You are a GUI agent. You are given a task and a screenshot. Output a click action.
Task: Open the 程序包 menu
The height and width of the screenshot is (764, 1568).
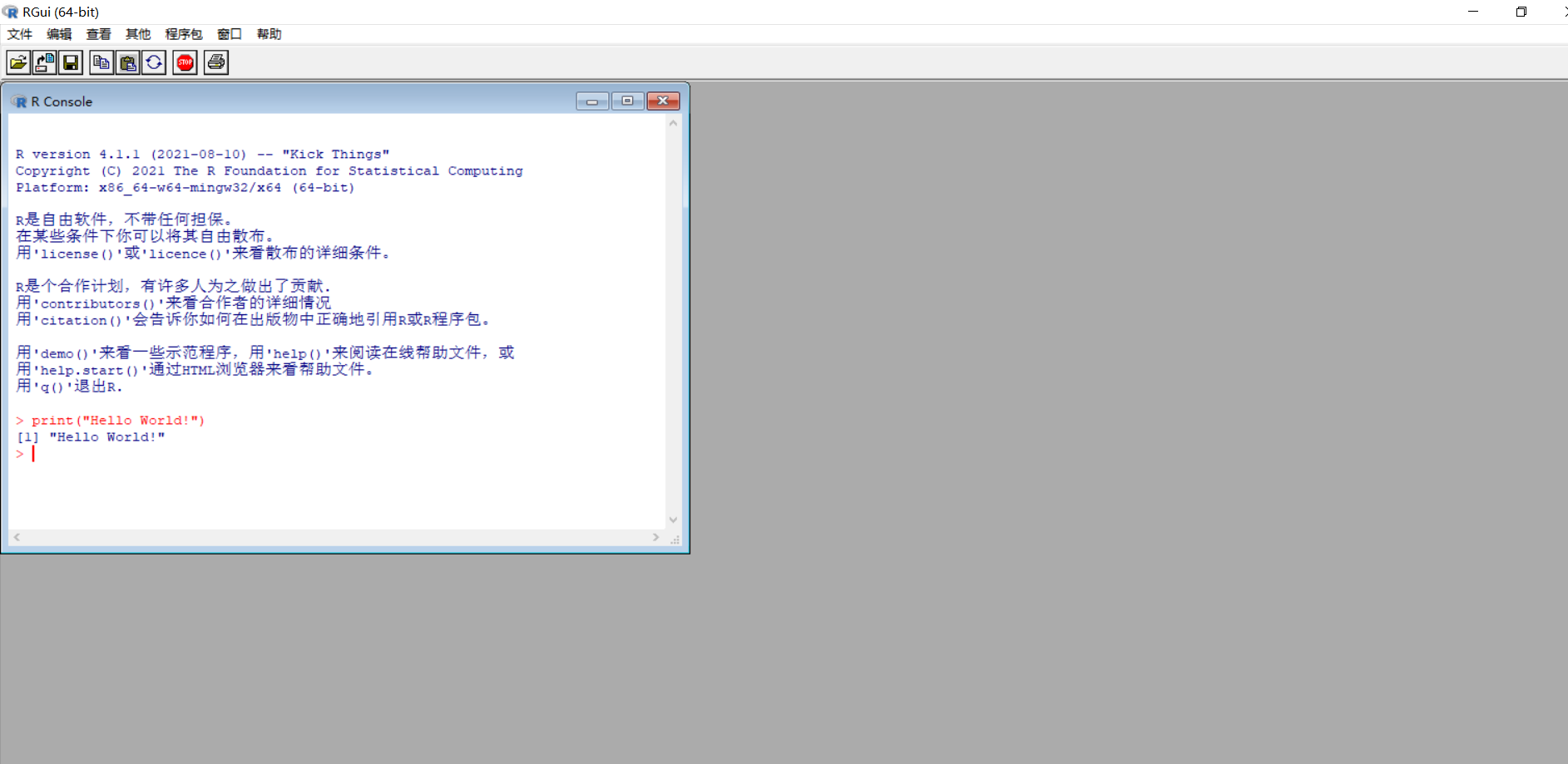(x=184, y=34)
